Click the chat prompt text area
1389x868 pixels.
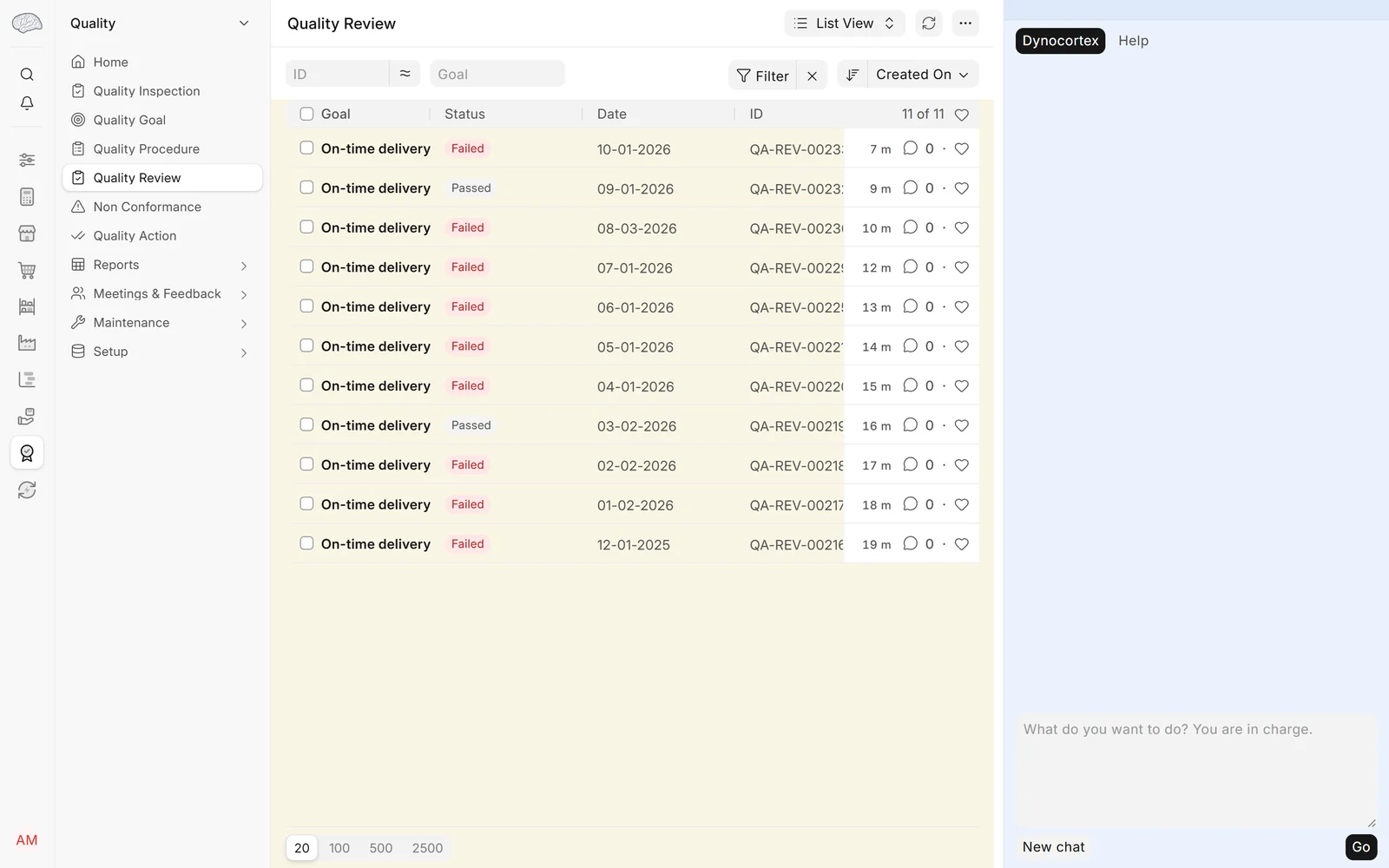coord(1196,770)
